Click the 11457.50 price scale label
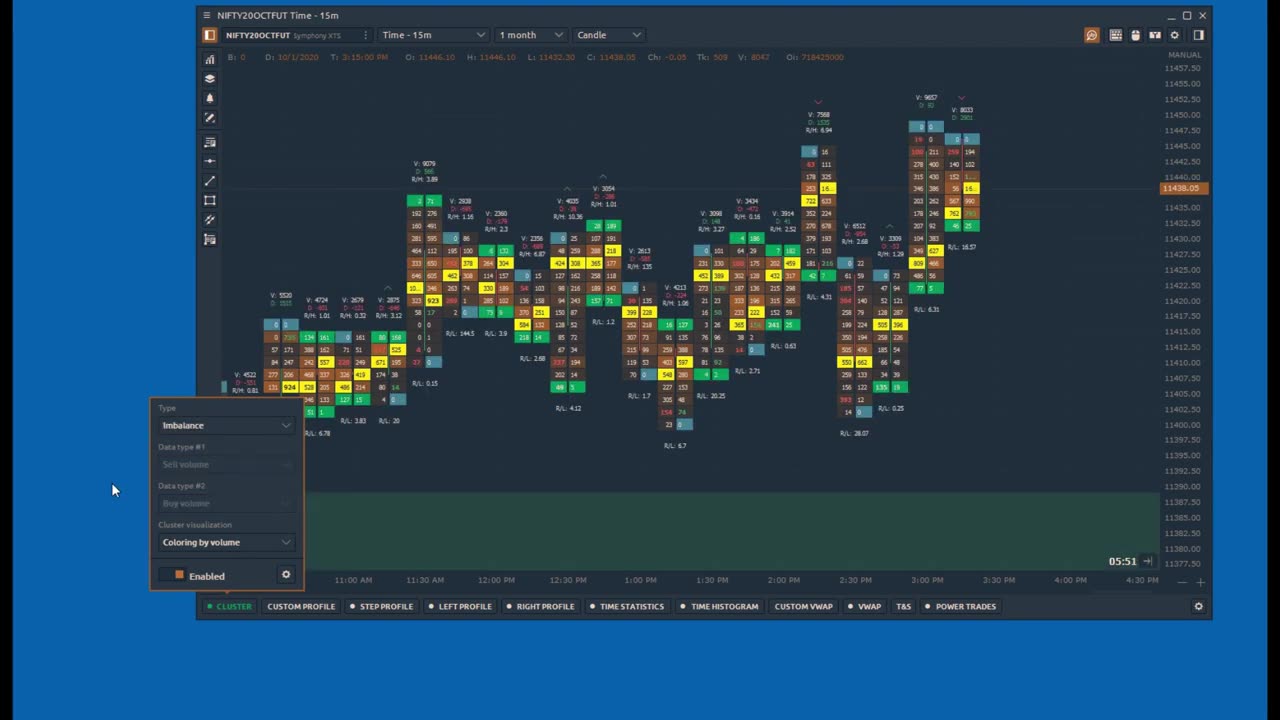The image size is (1280, 720). [x=1183, y=68]
